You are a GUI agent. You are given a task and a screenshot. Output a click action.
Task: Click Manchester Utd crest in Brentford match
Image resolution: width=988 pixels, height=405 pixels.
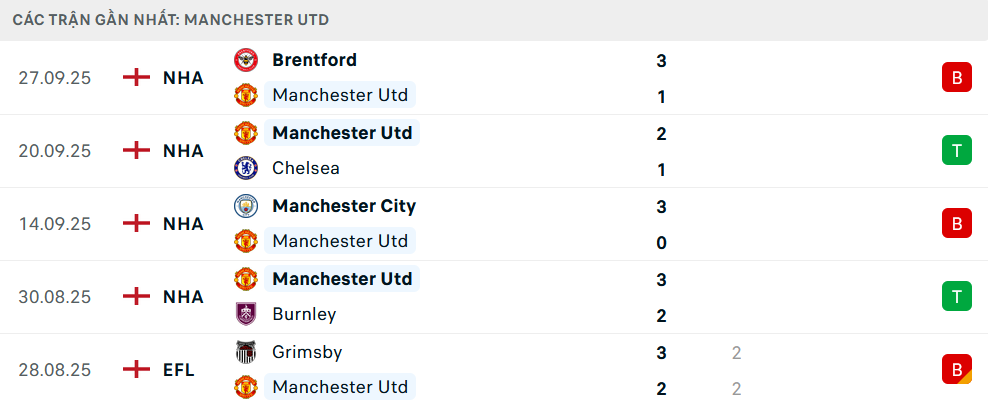(245, 96)
